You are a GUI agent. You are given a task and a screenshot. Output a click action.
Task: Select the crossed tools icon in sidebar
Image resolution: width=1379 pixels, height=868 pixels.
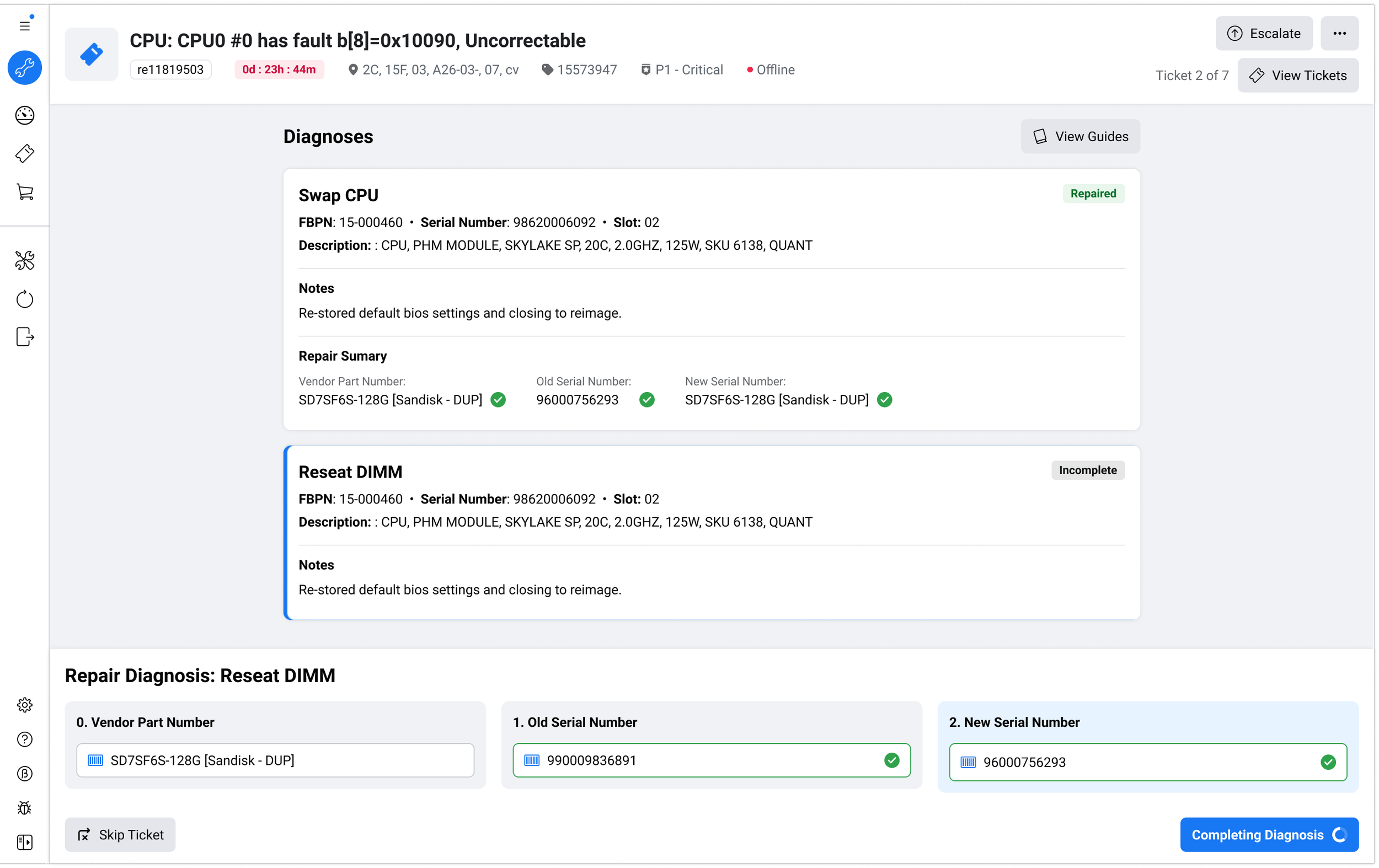(25, 260)
